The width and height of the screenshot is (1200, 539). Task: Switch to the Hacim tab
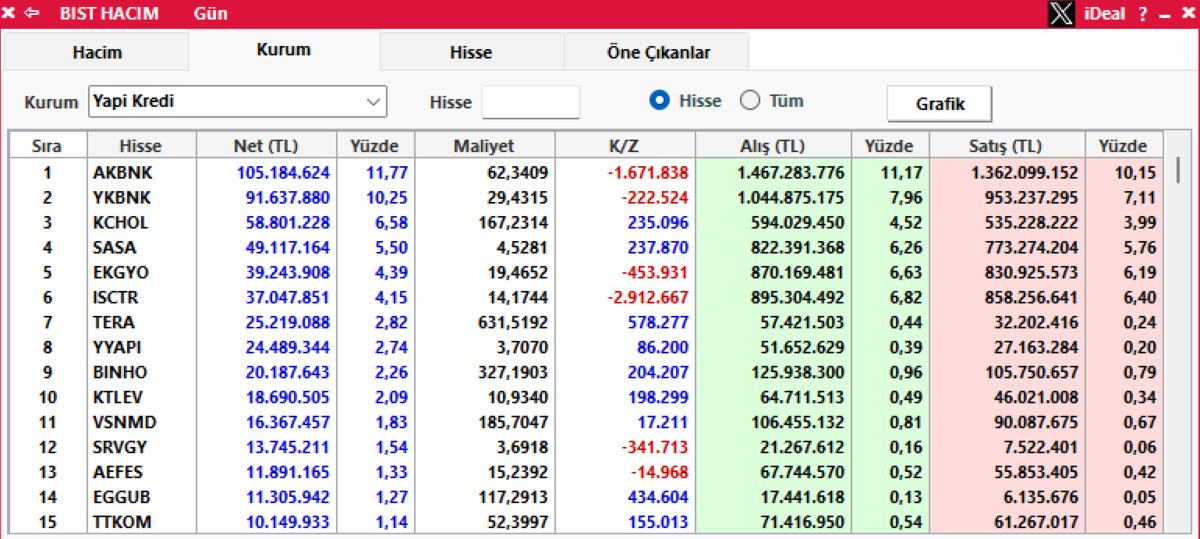[97, 52]
